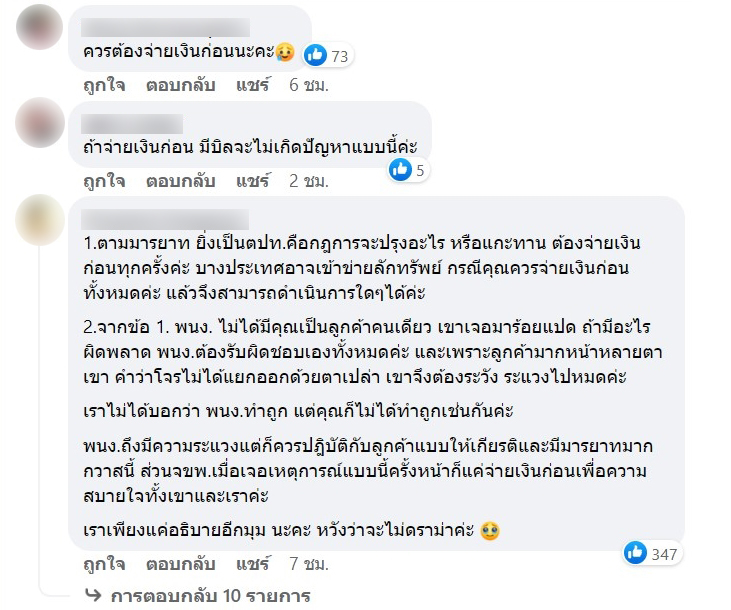
Task: Open reactions on the comment with 5 likes
Action: click(x=402, y=170)
